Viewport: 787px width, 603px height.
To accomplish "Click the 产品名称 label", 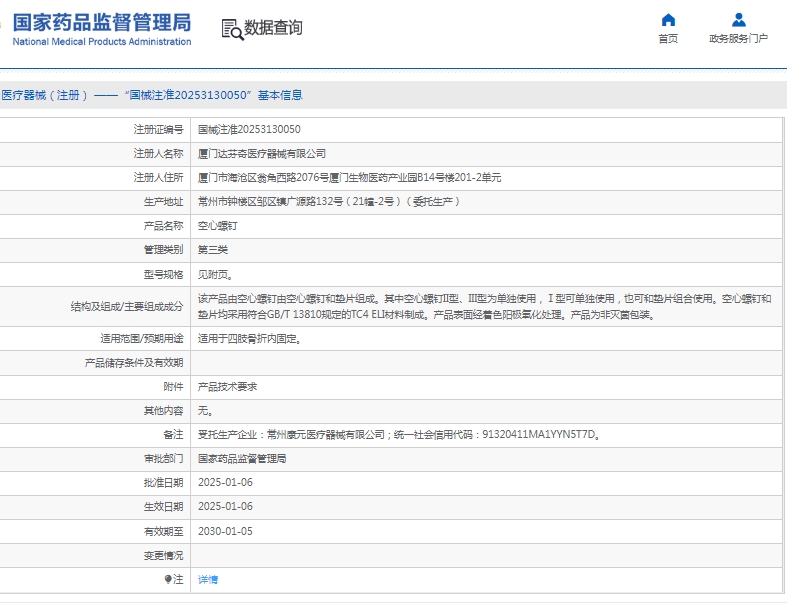I will (x=164, y=225).
